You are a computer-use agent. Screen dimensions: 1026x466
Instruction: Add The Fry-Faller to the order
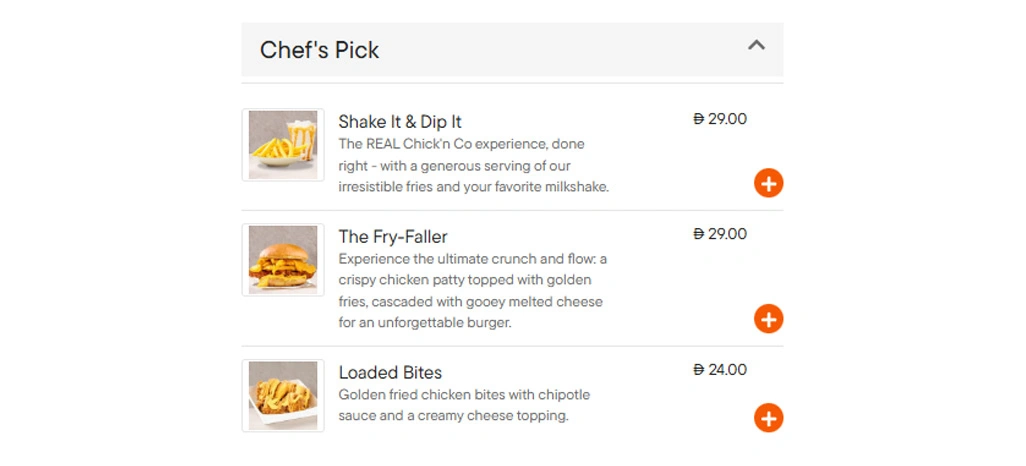point(768,319)
